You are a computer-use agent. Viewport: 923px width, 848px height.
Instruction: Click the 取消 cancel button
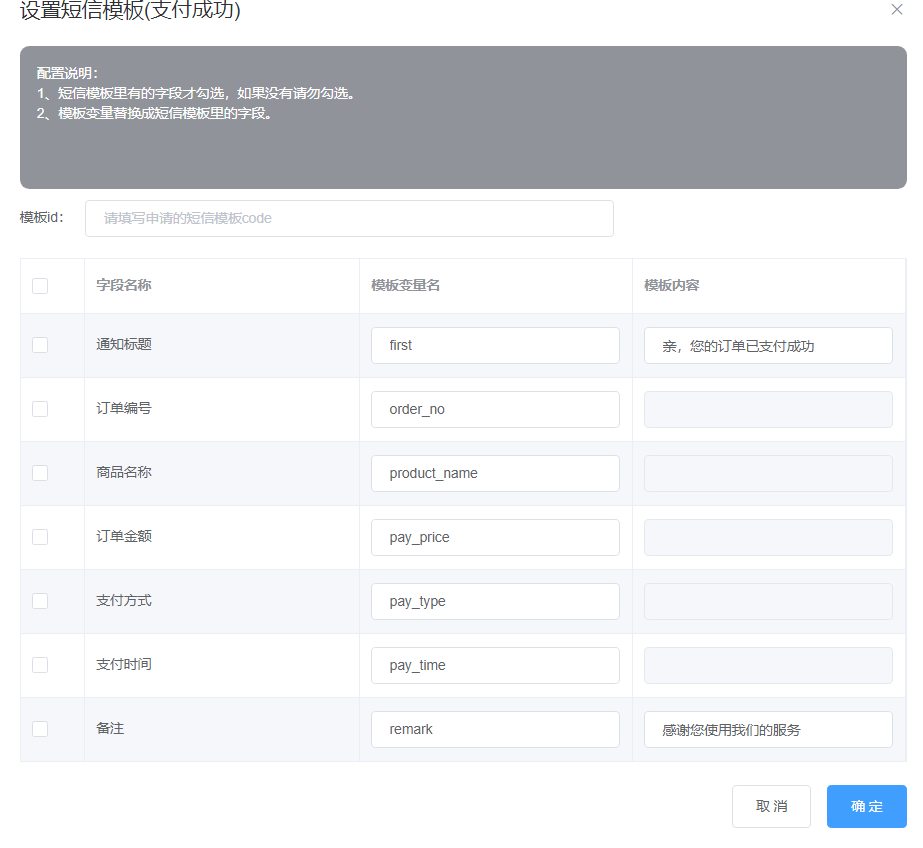coord(771,806)
